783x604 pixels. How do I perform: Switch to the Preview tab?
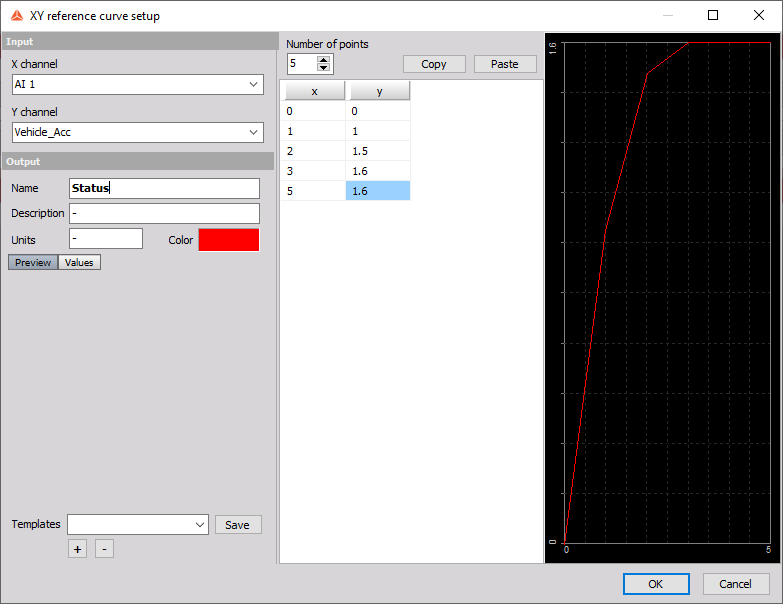click(33, 263)
